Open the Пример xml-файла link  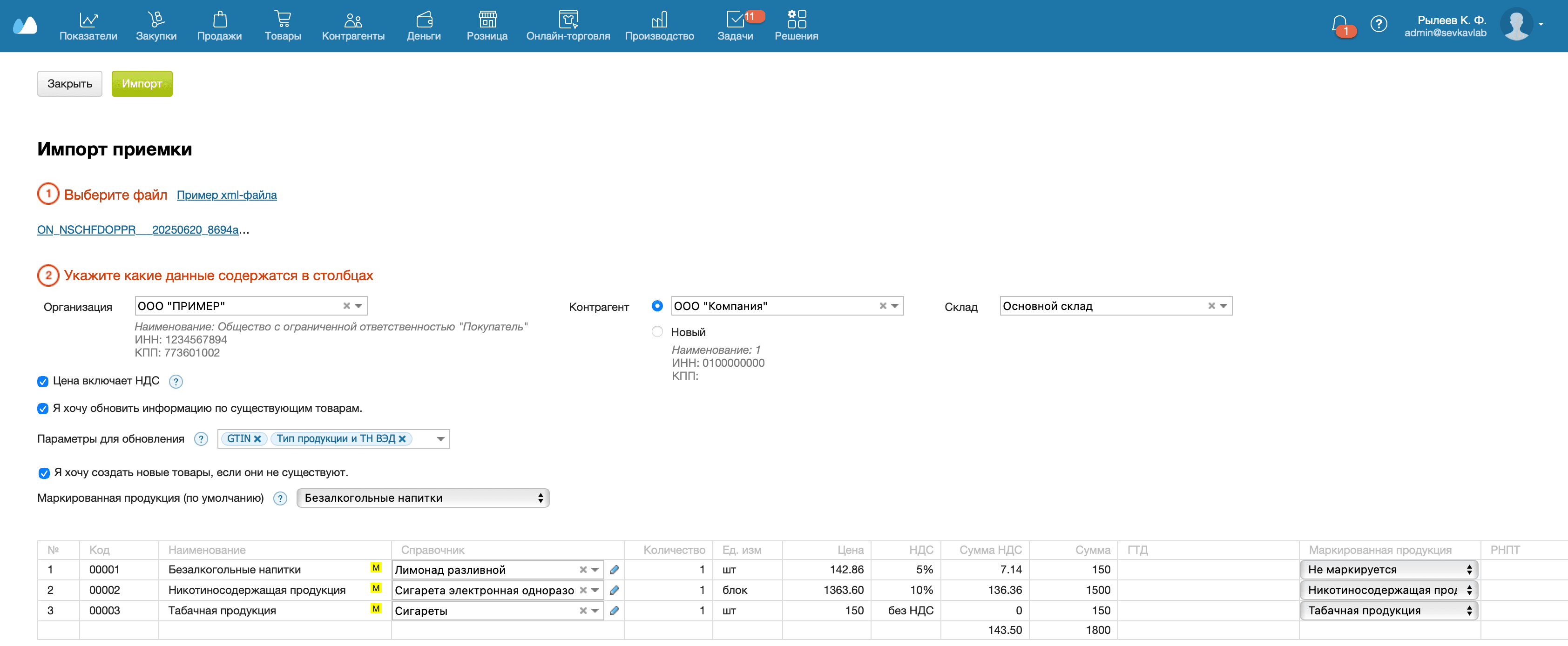[x=226, y=195]
